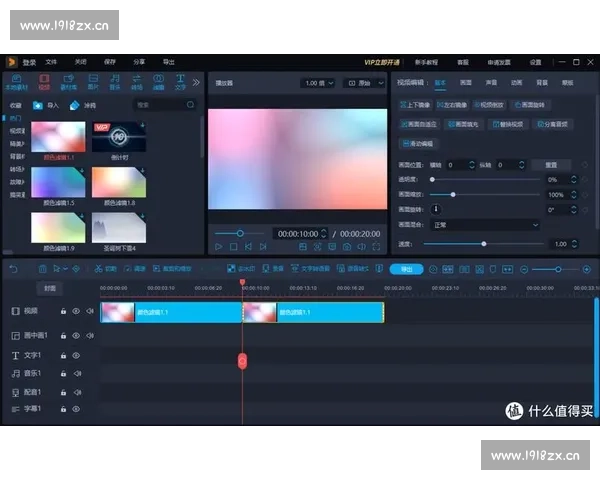The width and height of the screenshot is (600, 480).
Task: Toggle visibility eye of the 视频 track
Action: click(76, 311)
